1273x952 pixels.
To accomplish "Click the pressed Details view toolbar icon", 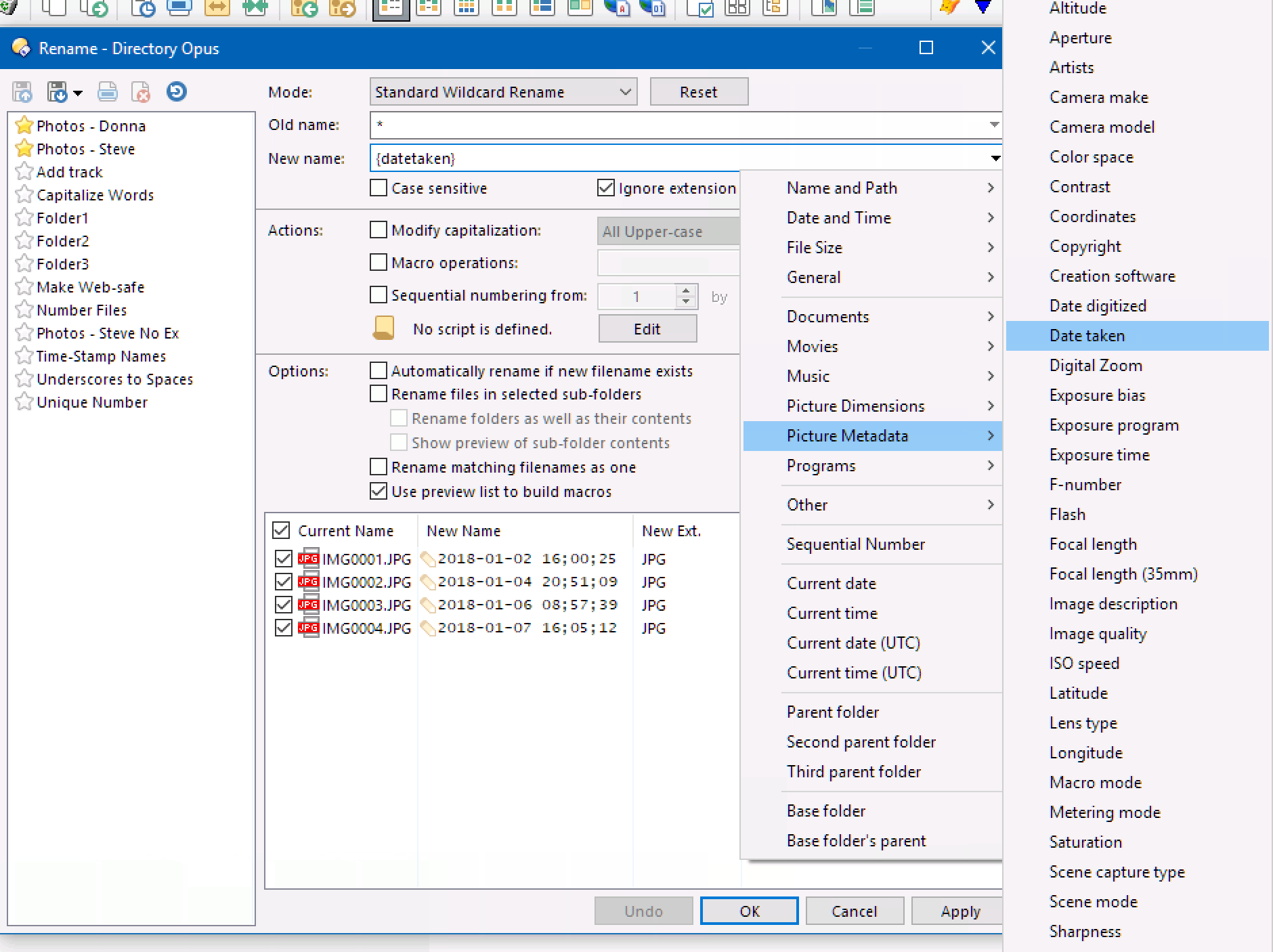I will pyautogui.click(x=391, y=9).
